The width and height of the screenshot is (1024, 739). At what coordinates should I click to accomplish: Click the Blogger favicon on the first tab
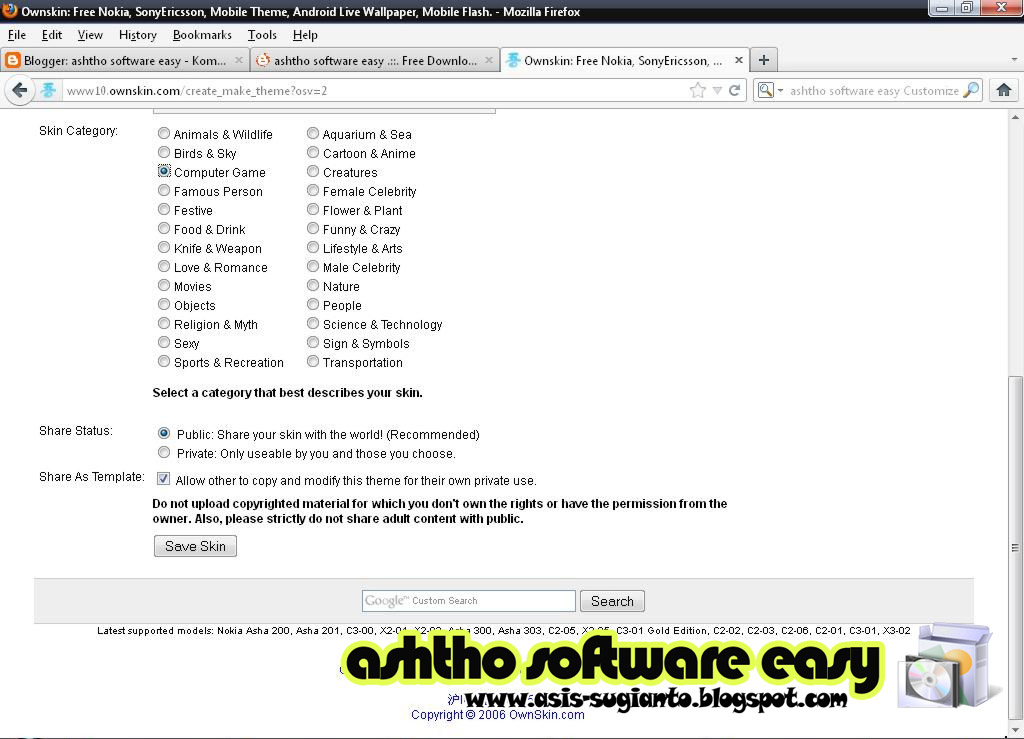coord(12,60)
